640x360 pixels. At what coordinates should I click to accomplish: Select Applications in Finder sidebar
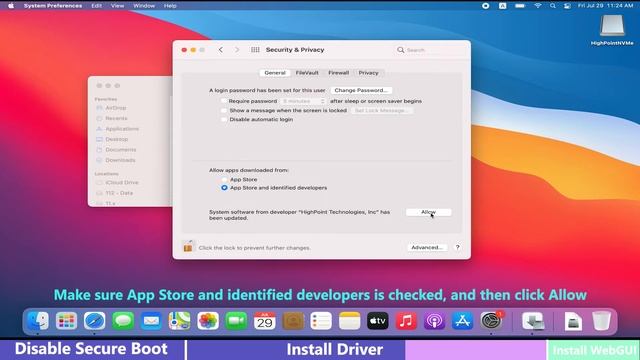[122, 129]
